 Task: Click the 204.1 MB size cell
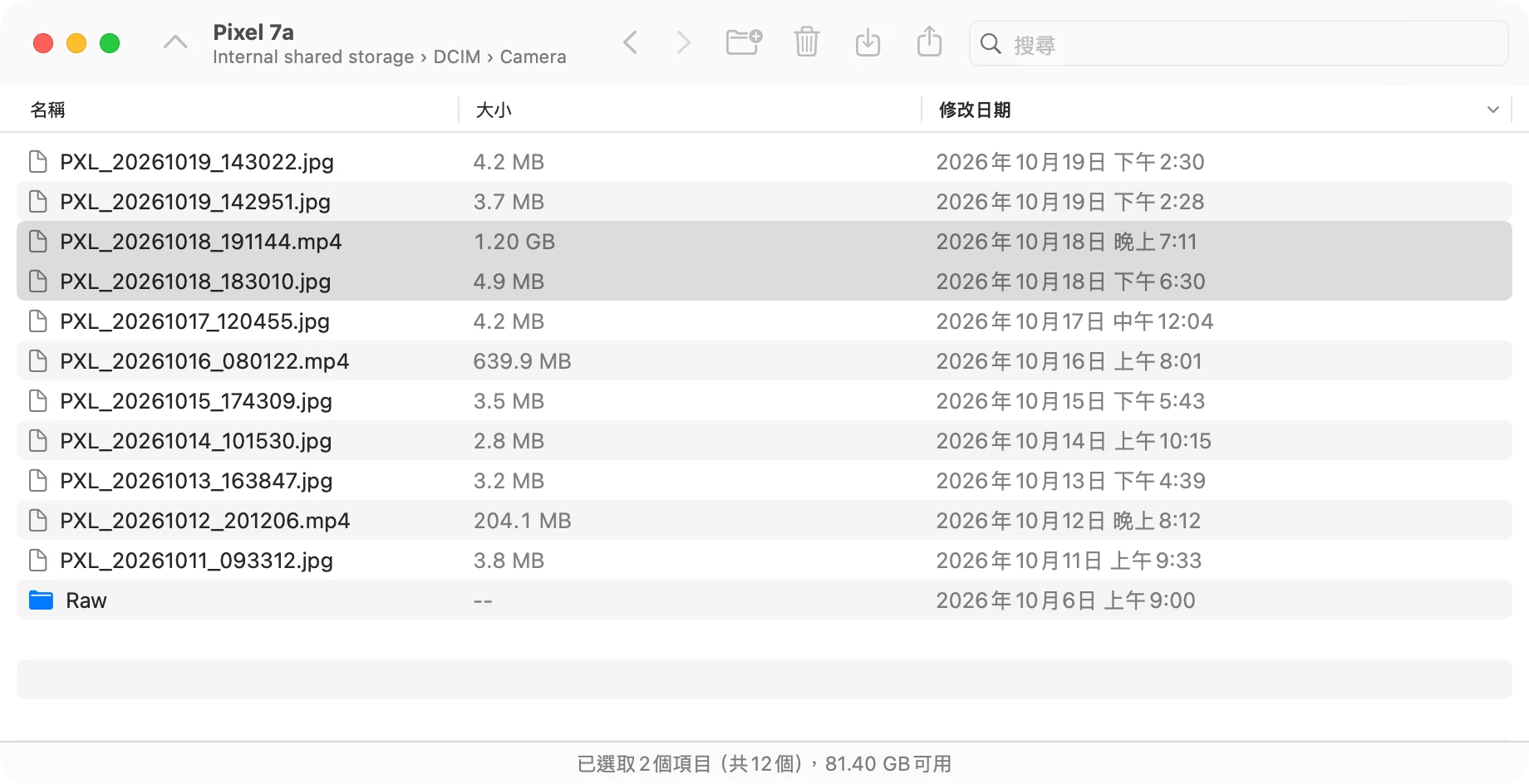tap(522, 521)
